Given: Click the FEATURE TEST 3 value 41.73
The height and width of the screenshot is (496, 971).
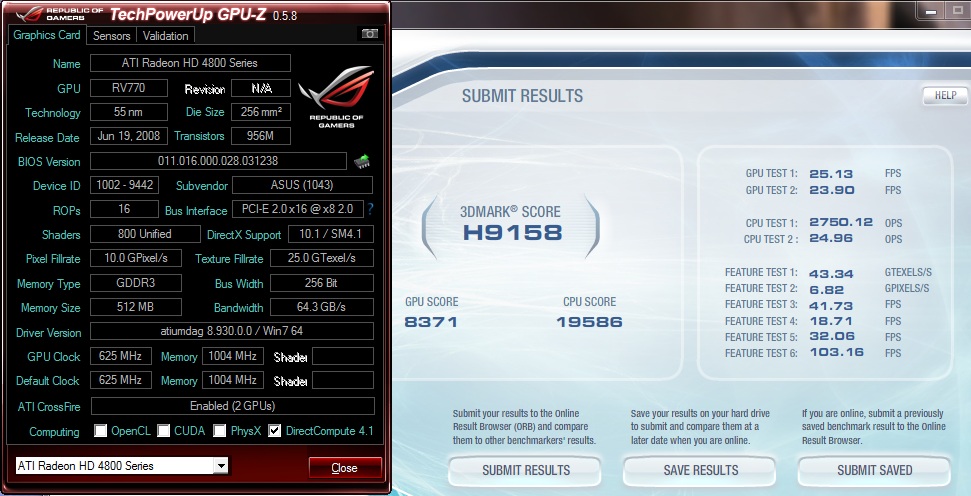Looking at the screenshot, I should point(831,305).
